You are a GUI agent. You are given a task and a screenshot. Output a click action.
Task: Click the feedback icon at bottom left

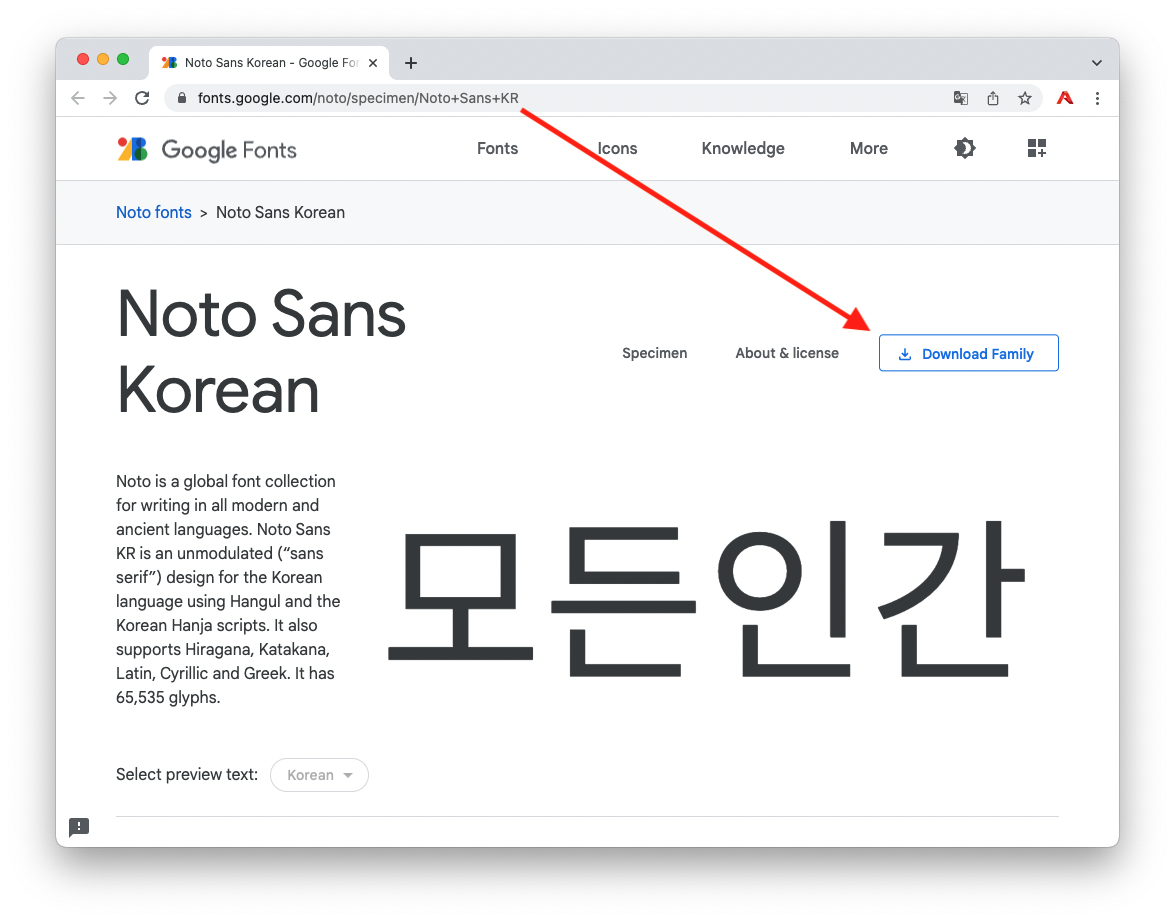click(79, 827)
